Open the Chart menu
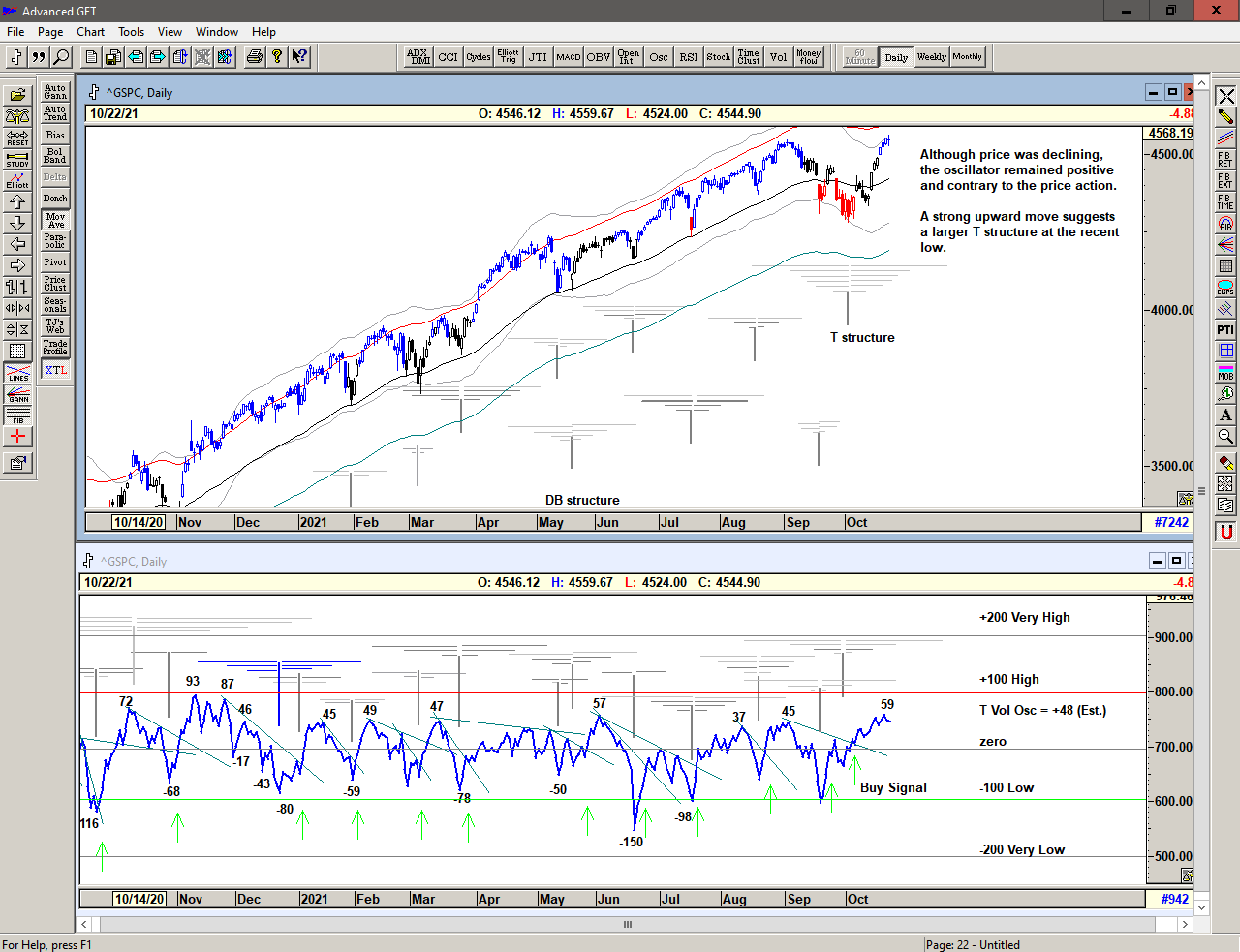The height and width of the screenshot is (952, 1240). pos(90,32)
